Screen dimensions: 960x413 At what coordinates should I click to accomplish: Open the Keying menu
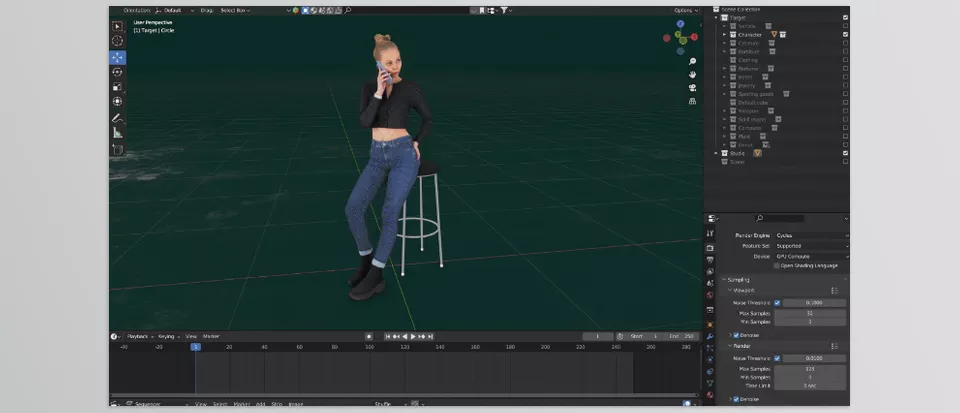(168, 337)
